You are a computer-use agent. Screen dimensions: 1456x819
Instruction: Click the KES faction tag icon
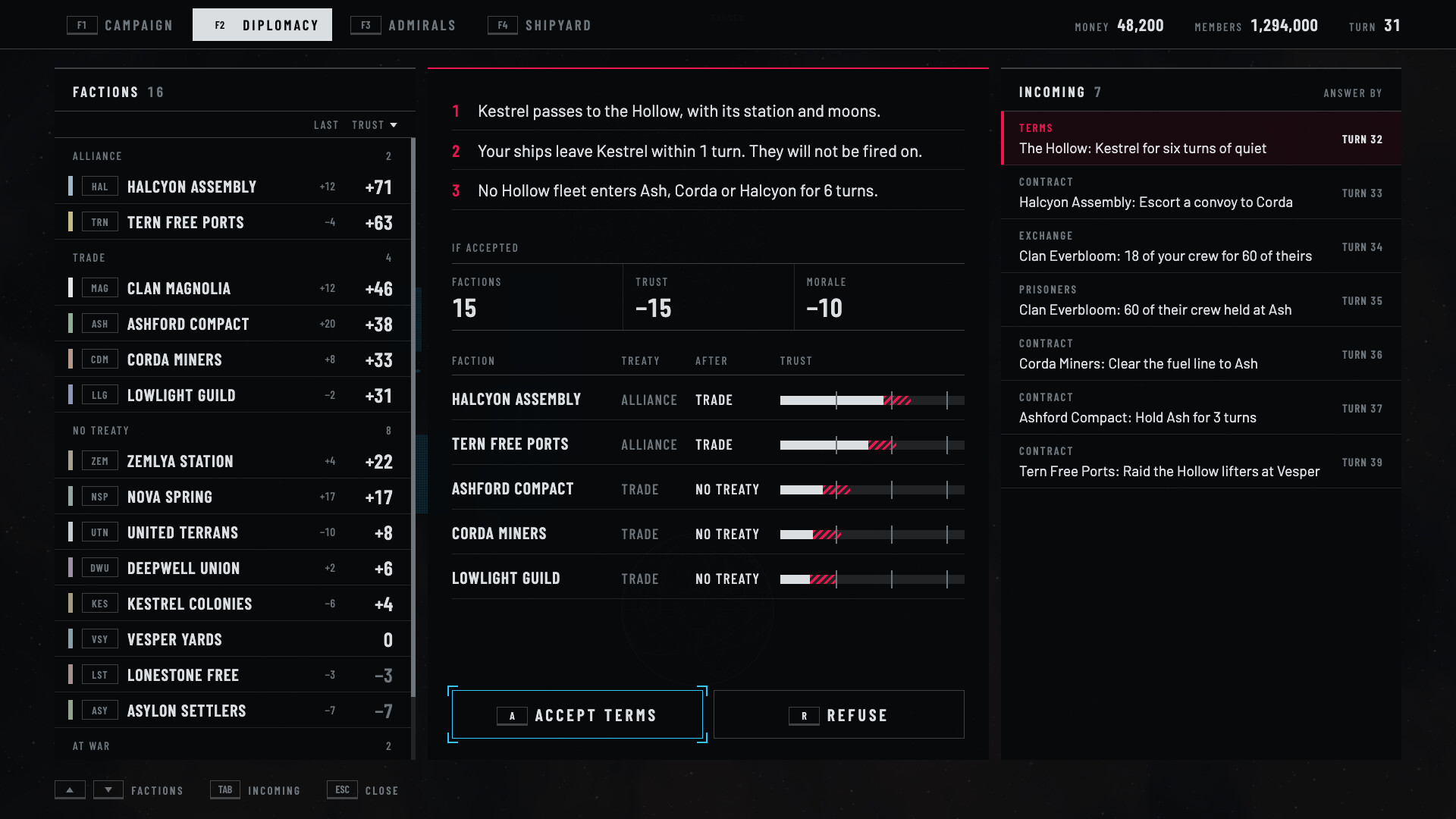point(99,604)
